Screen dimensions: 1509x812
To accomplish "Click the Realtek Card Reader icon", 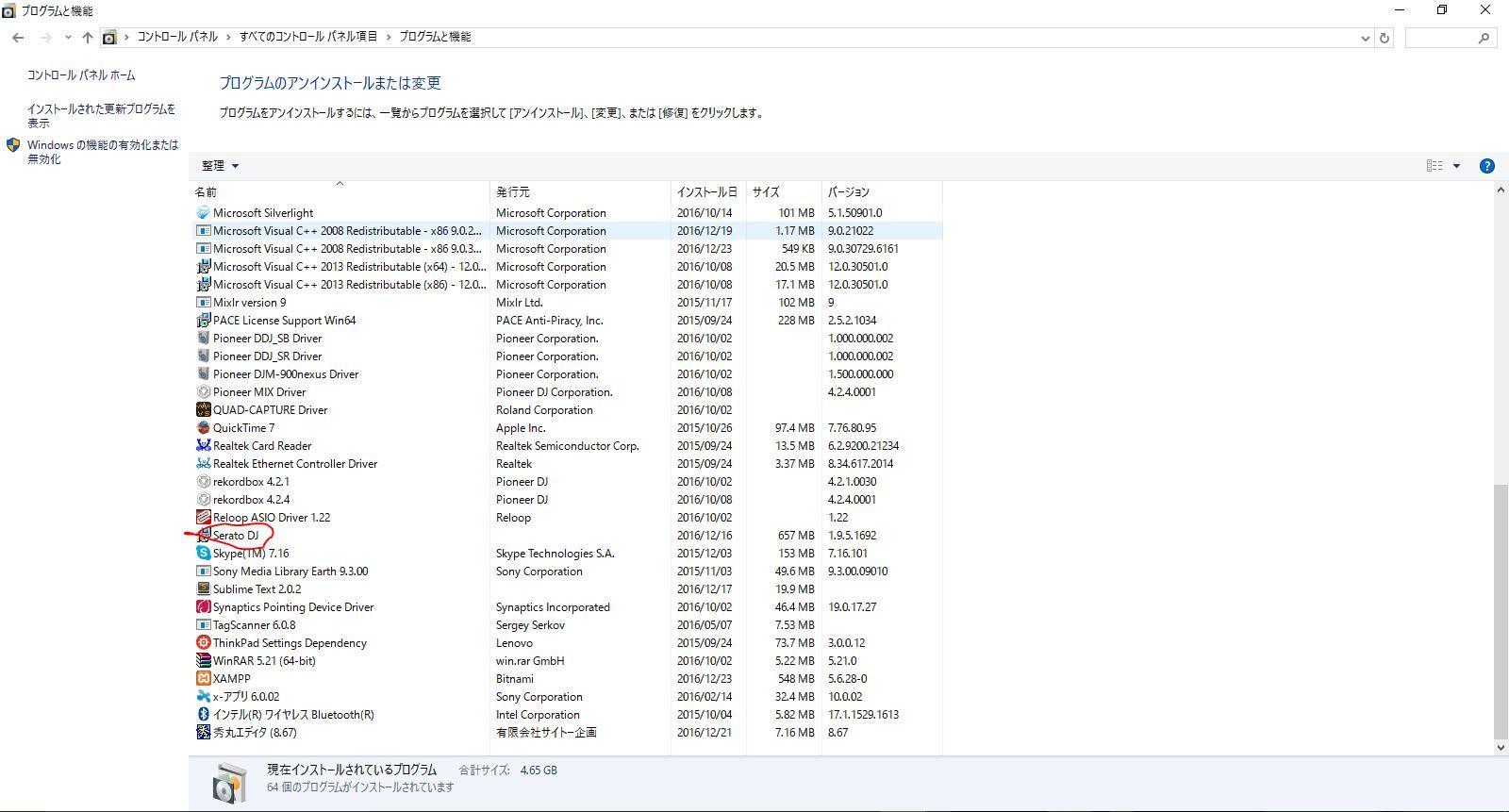I will pyautogui.click(x=203, y=446).
